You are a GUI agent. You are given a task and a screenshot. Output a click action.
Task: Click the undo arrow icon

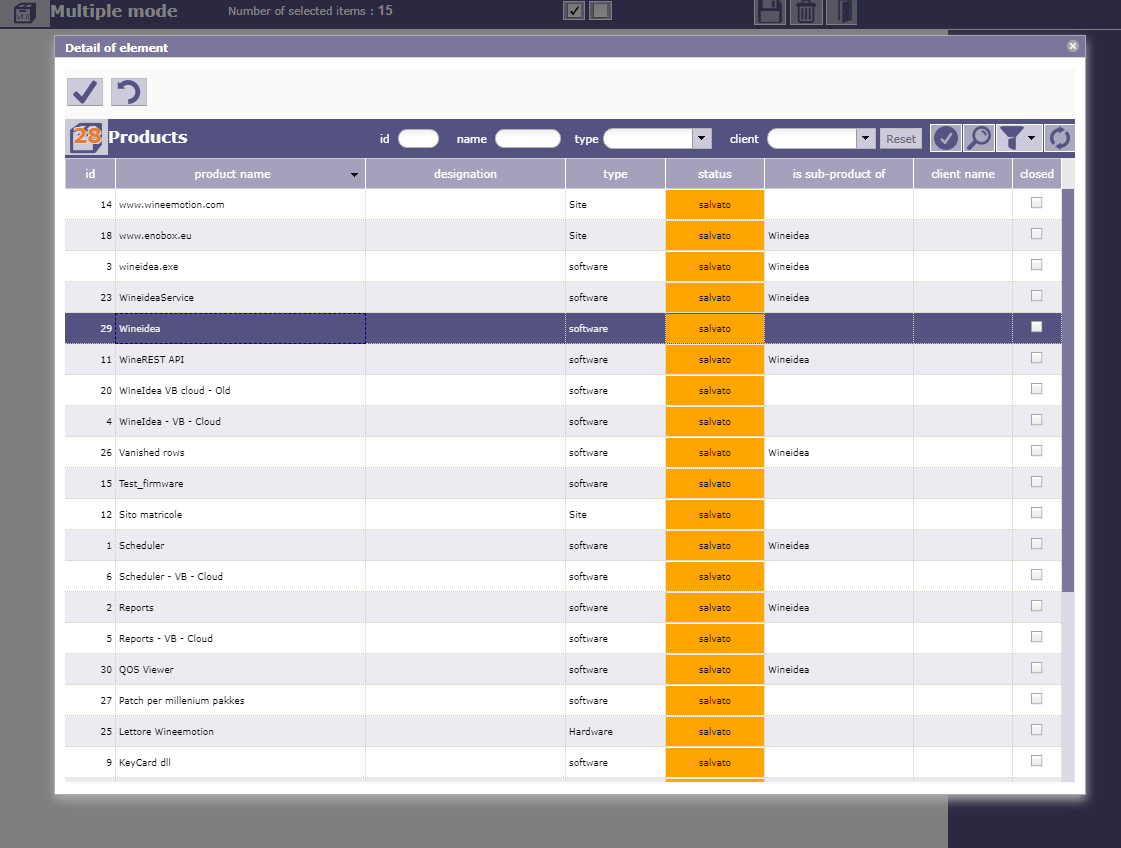point(129,92)
